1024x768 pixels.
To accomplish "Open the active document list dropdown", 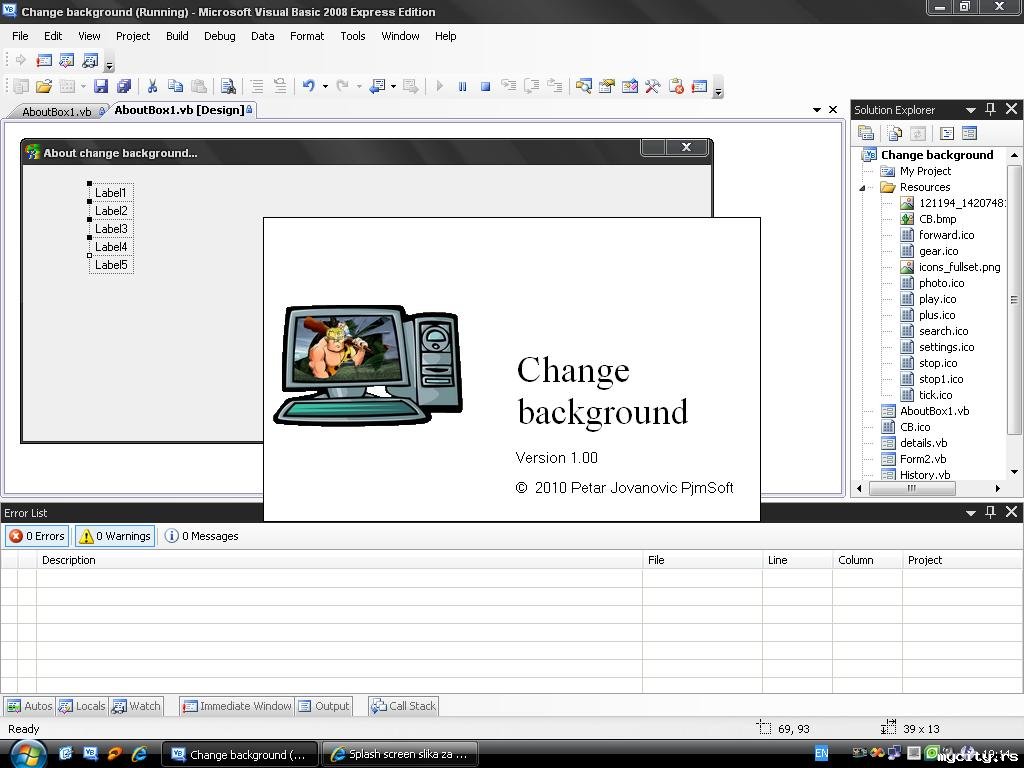I will [817, 110].
